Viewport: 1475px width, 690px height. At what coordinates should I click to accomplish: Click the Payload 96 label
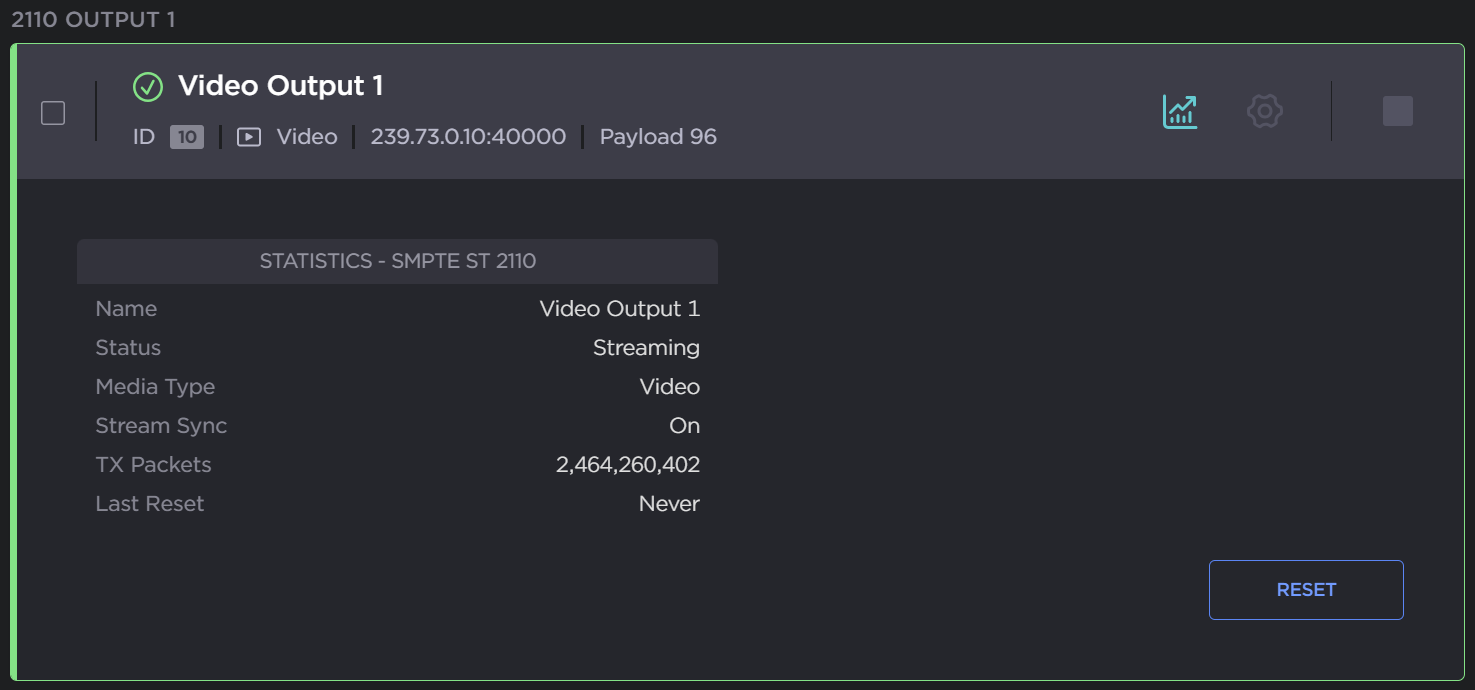(658, 137)
